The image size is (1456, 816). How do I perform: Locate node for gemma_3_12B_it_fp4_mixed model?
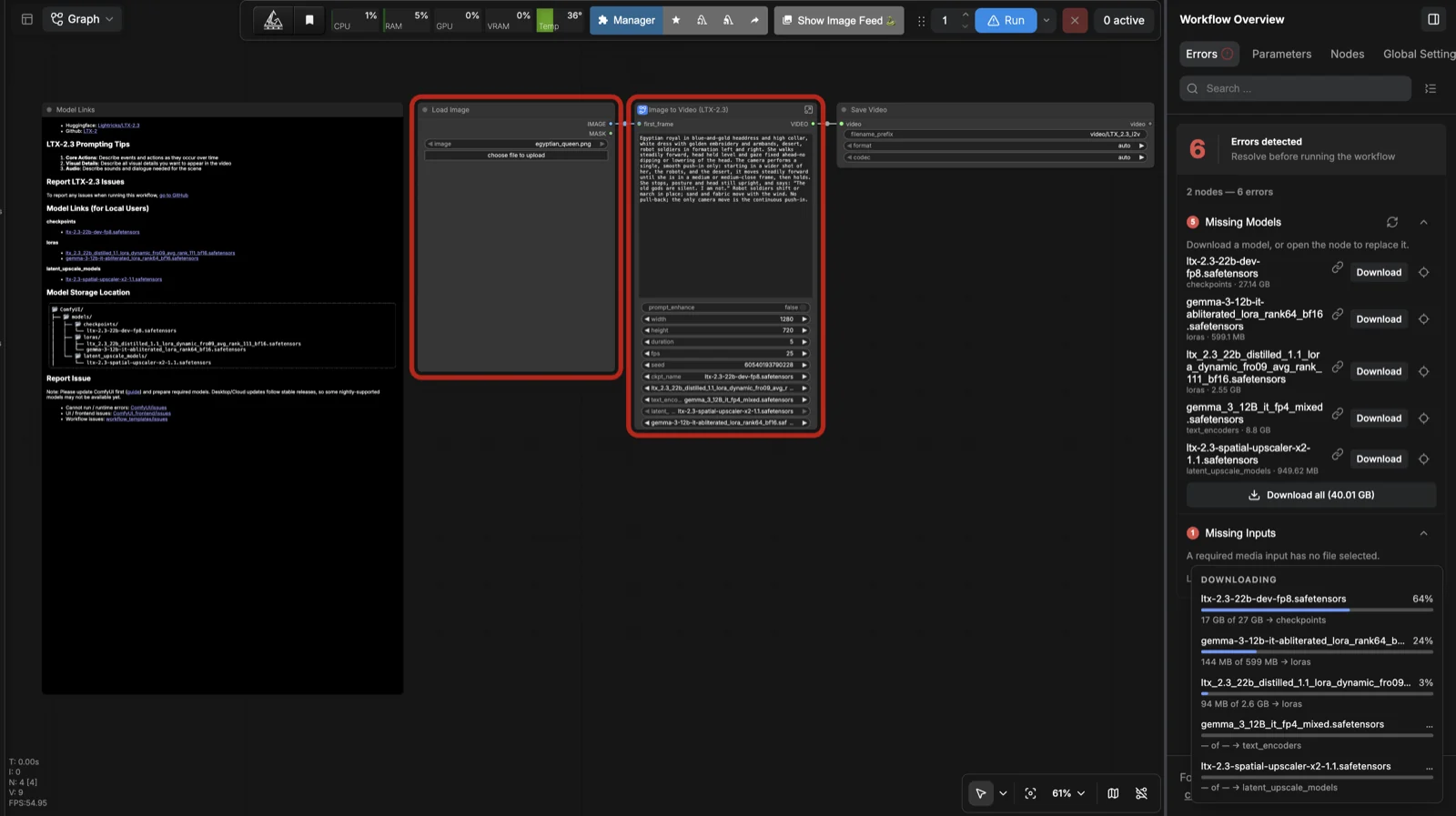[x=1424, y=418]
